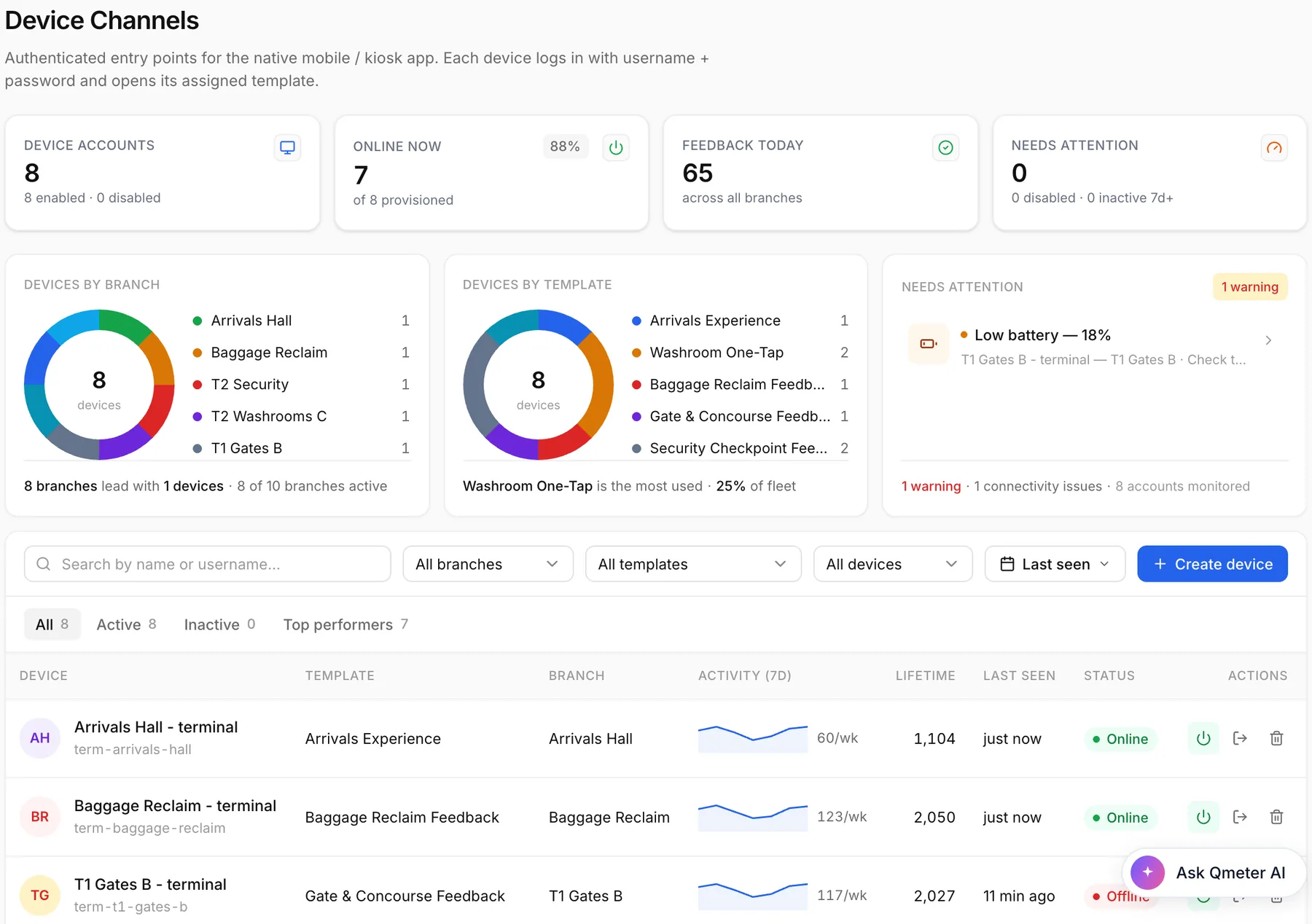
Task: Open low battery alert chevron arrow
Action: [1268, 340]
